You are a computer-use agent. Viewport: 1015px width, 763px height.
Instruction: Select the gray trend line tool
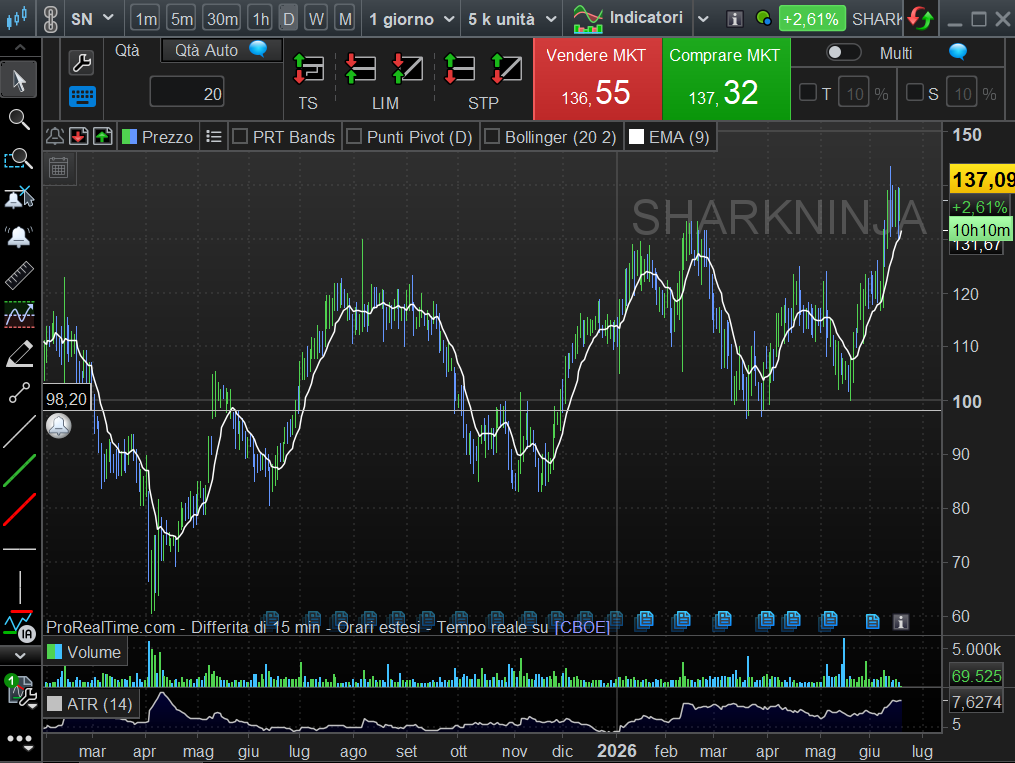(x=19, y=432)
